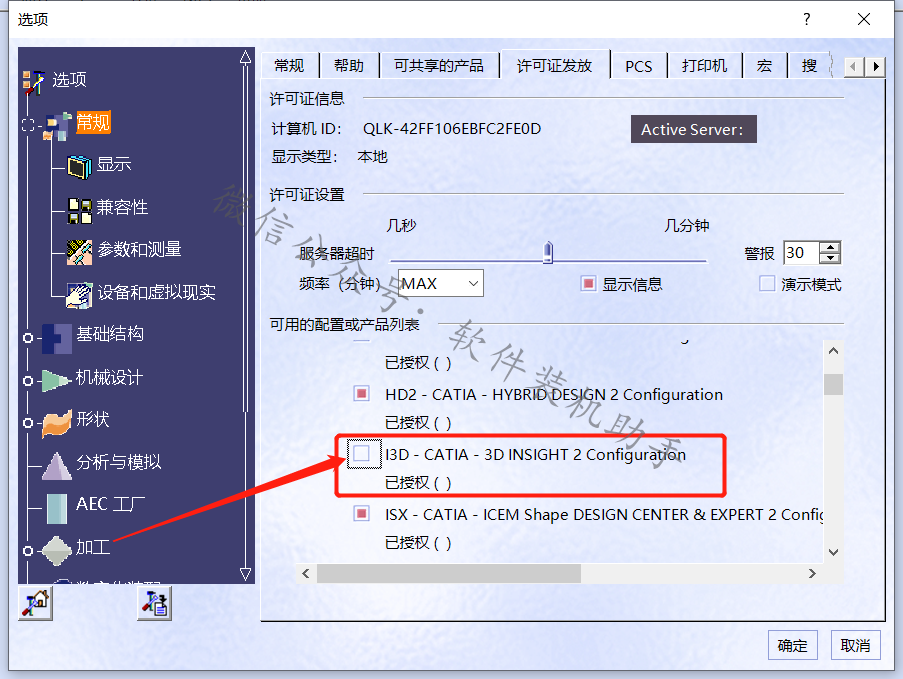Screen dimensions: 903x679
Task: Select the 许可证发放 tab
Action: [555, 65]
